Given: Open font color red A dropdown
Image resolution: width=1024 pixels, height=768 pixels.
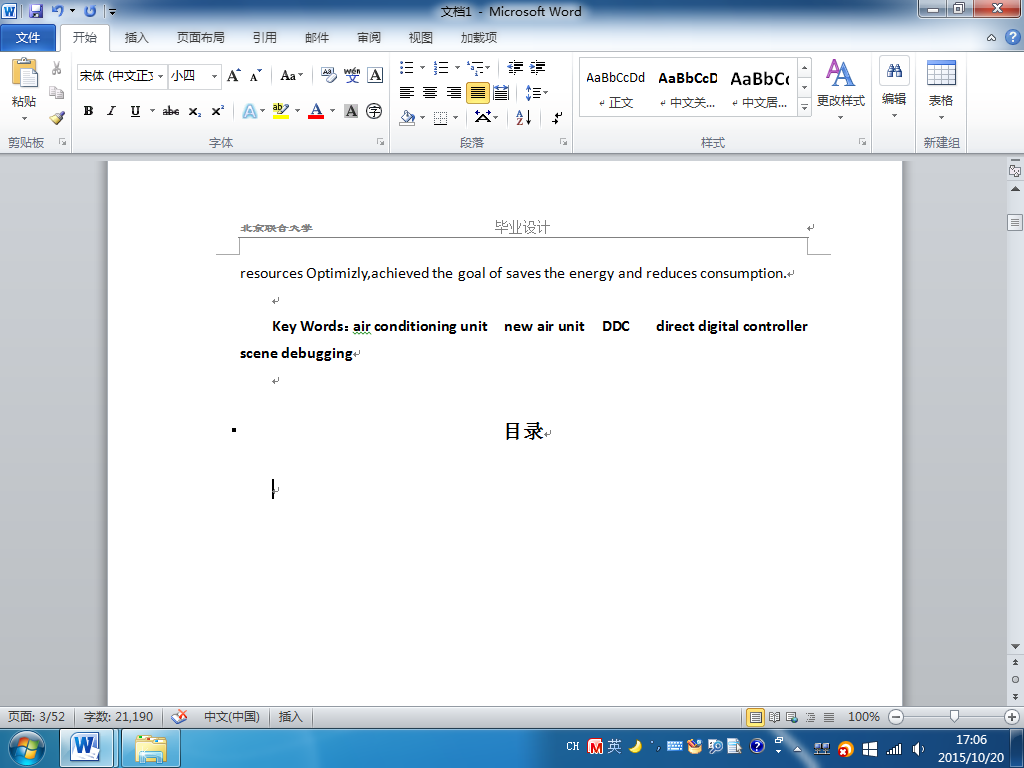Looking at the screenshot, I should pos(332,111).
